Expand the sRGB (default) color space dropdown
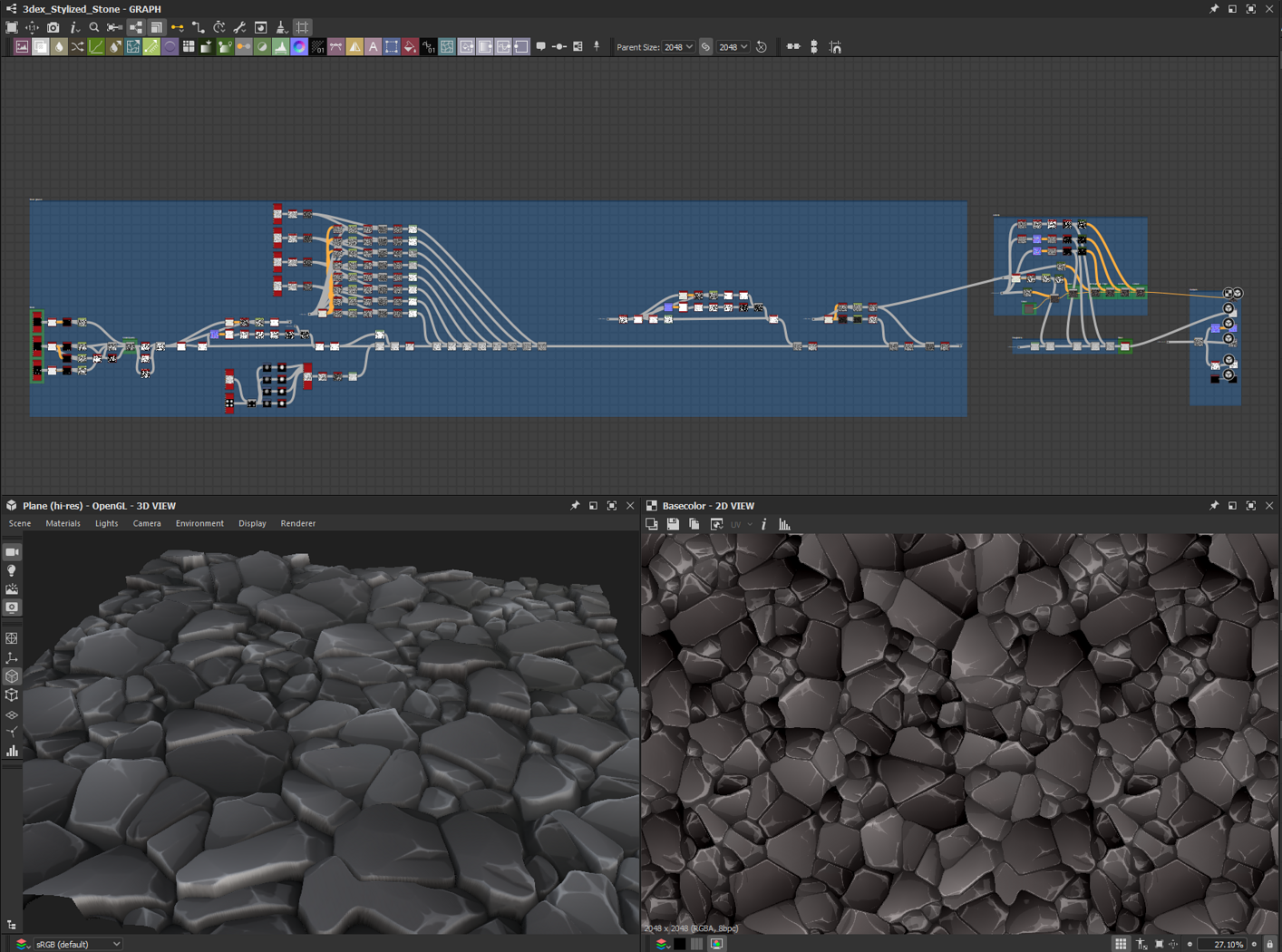Screen dimensions: 1282x952 pyautogui.click(x=78, y=944)
